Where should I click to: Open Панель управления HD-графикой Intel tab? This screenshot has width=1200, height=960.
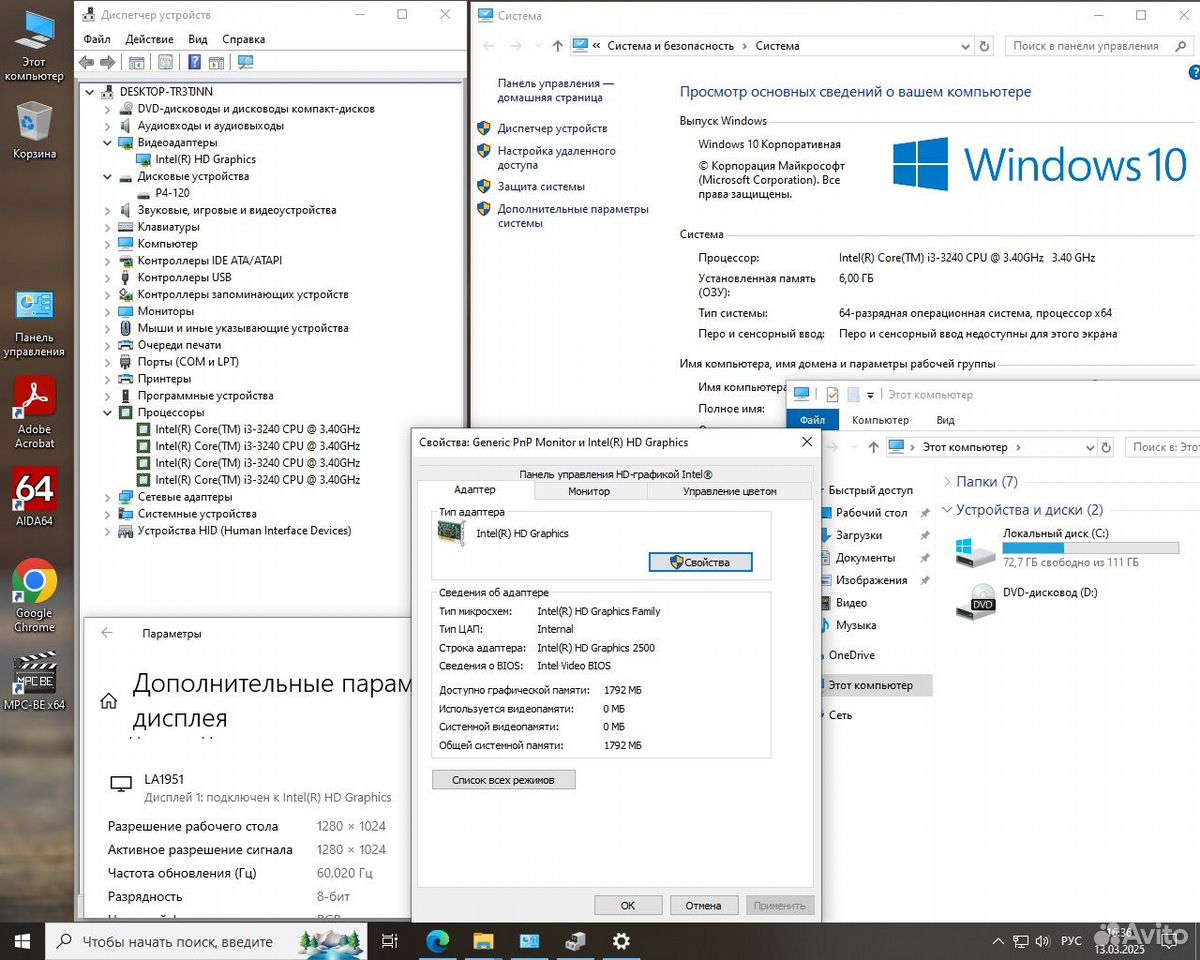(615, 474)
